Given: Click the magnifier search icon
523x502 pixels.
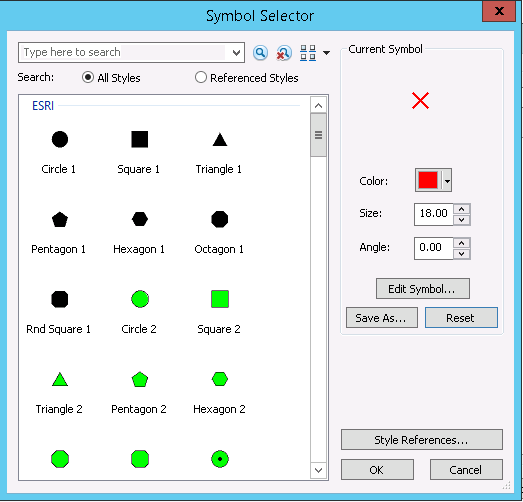Looking at the screenshot, I should point(260,53).
